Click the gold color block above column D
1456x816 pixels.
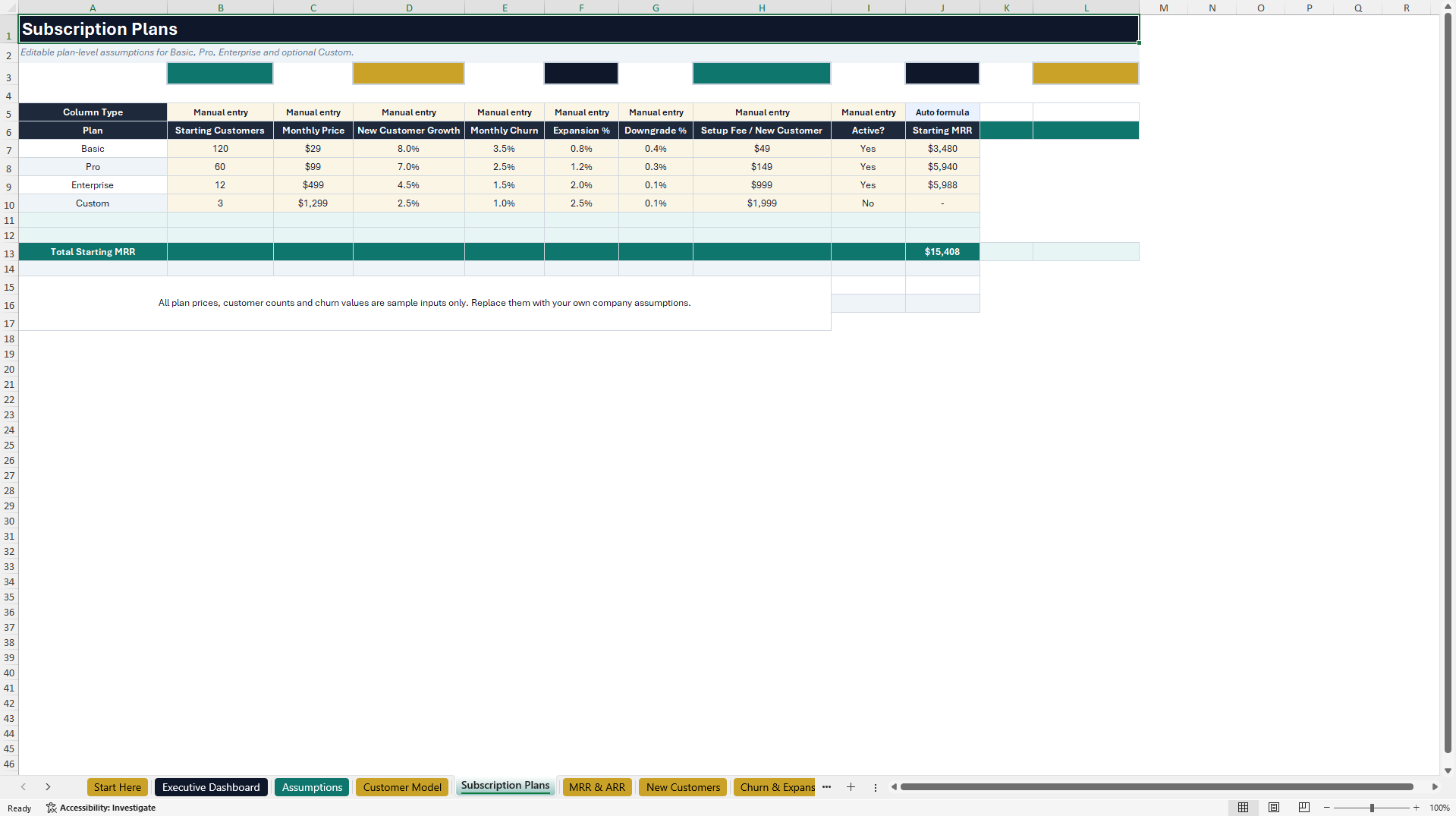click(408, 73)
